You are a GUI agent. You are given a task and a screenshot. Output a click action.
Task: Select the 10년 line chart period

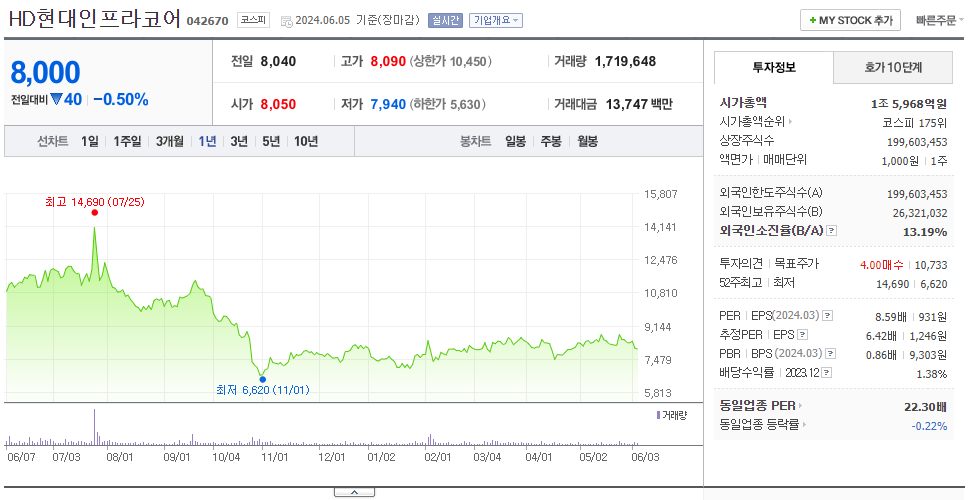click(306, 141)
